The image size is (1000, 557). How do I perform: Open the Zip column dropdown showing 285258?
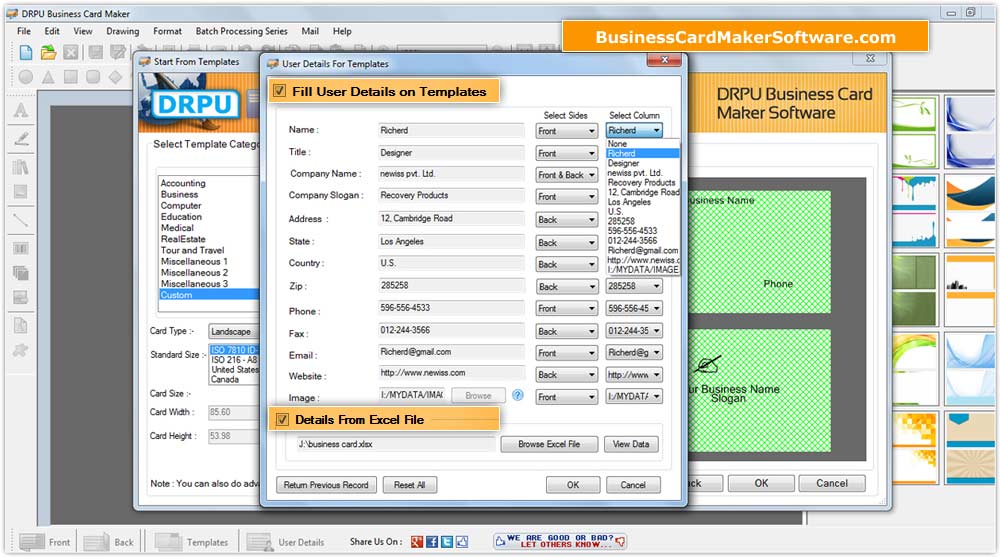click(x=634, y=286)
